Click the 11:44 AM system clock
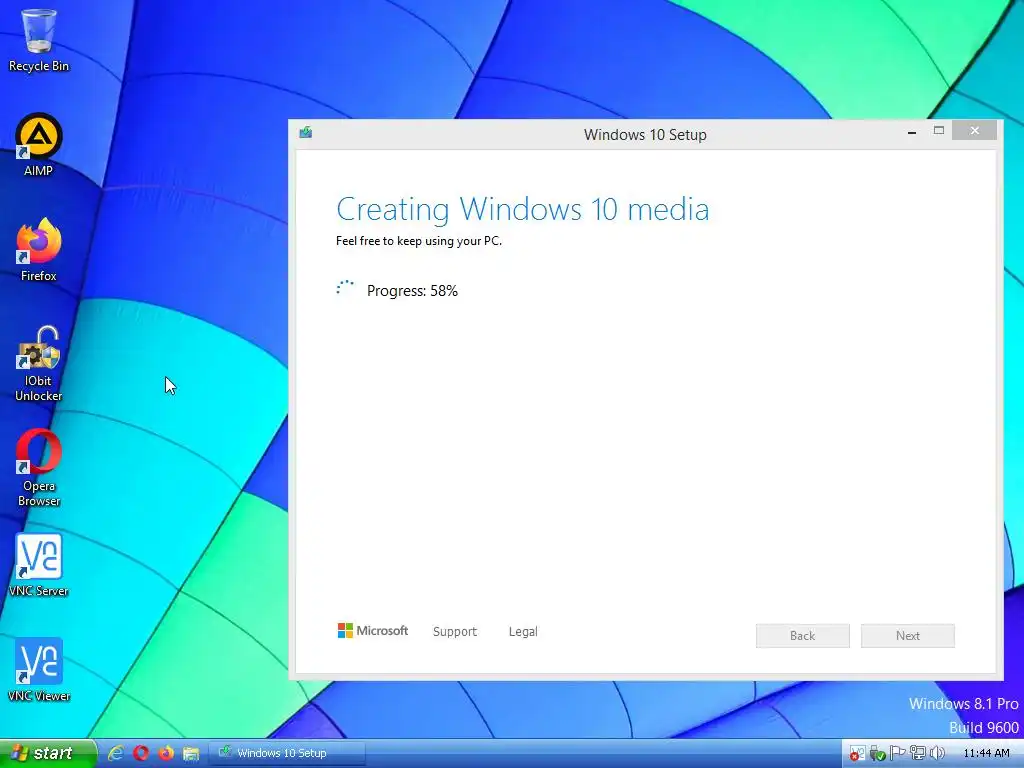The height and width of the screenshot is (768, 1024). (x=986, y=754)
